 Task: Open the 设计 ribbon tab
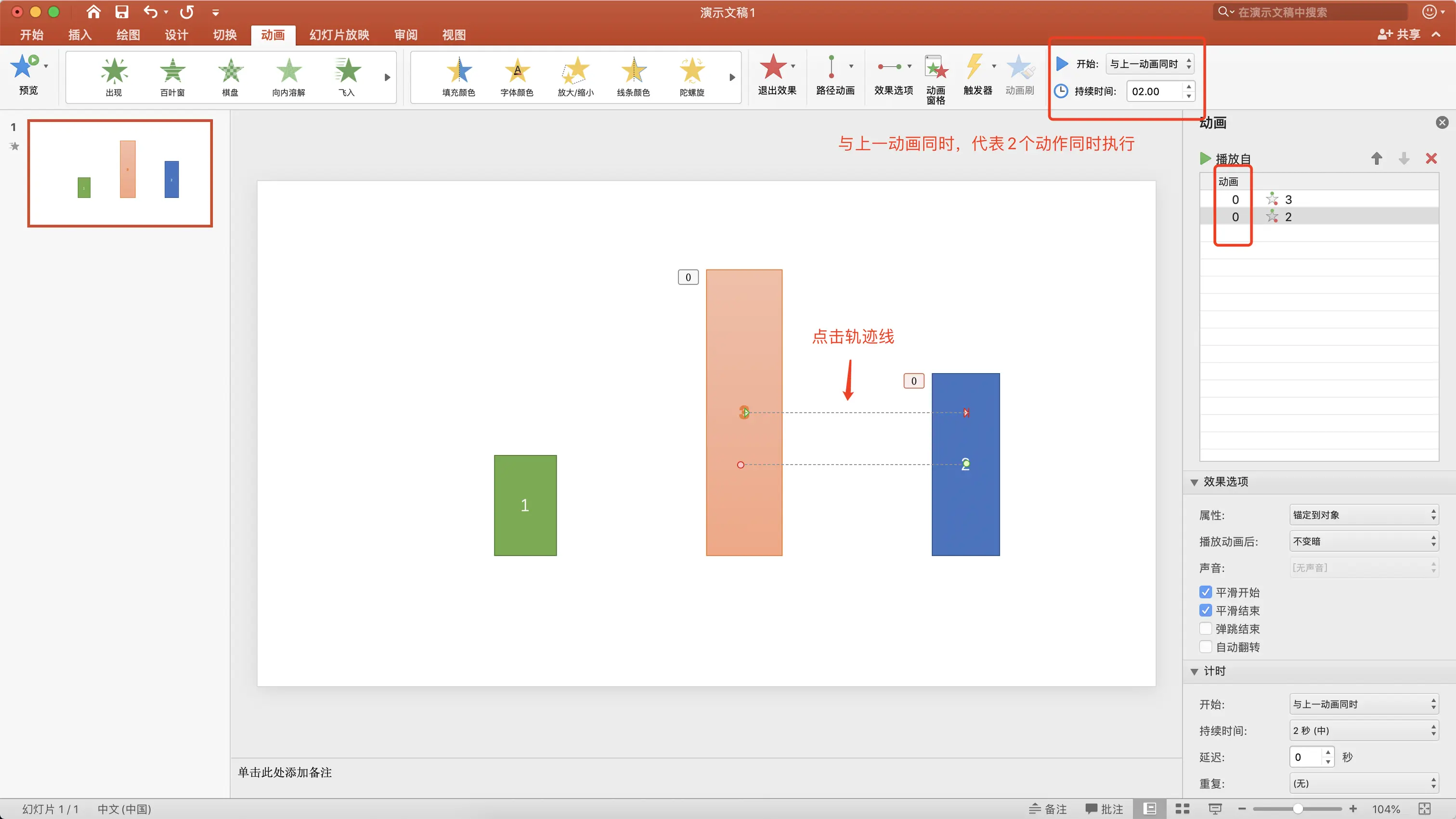[x=176, y=35]
